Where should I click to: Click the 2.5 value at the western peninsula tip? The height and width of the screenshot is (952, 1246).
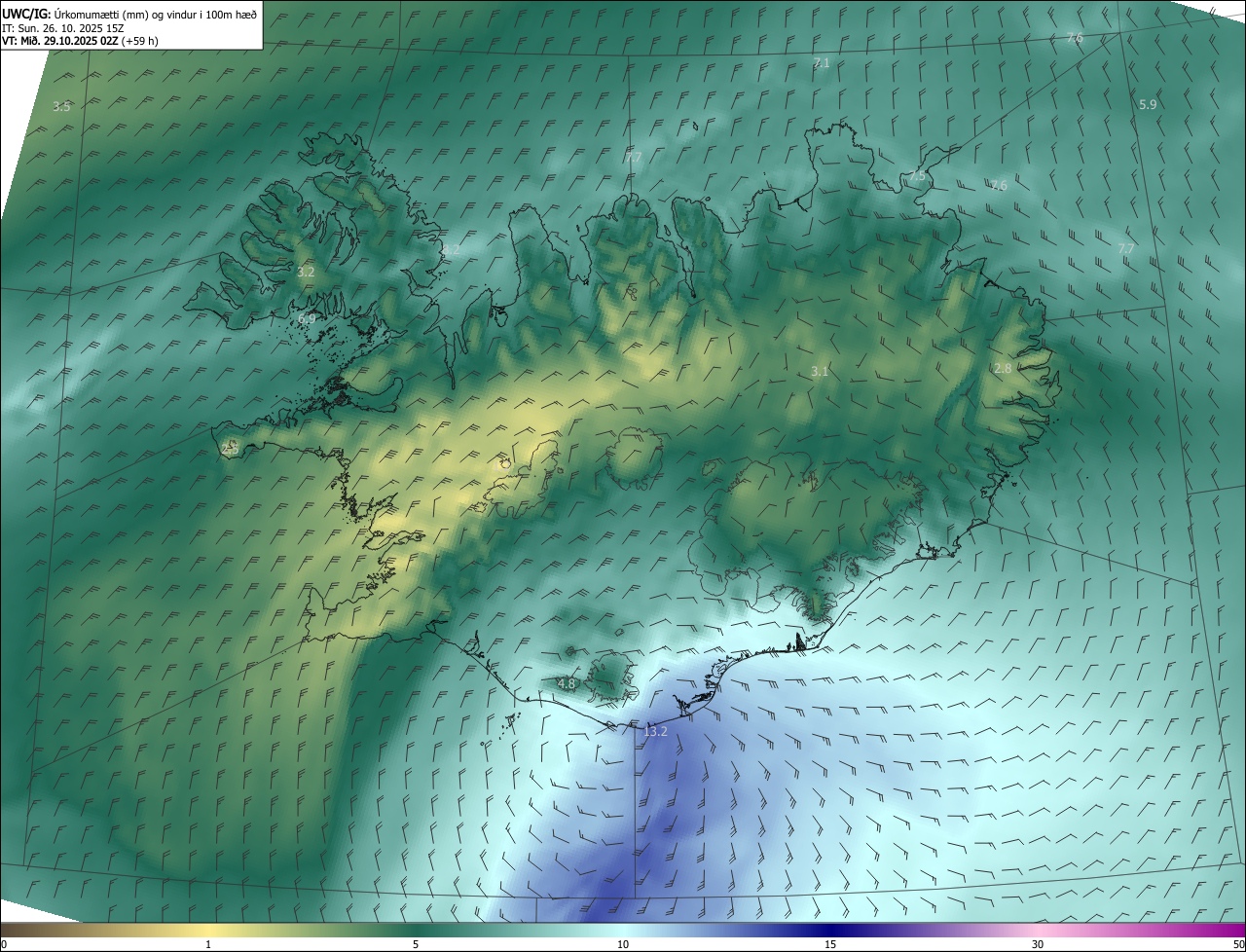tap(230, 449)
